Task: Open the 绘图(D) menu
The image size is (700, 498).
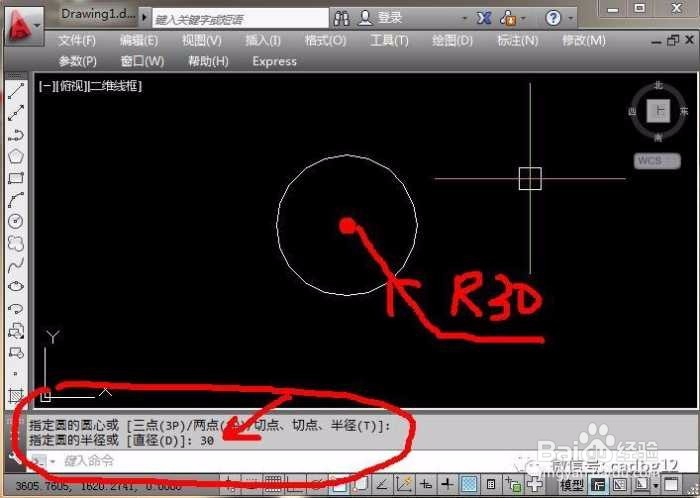Action: tap(452, 41)
